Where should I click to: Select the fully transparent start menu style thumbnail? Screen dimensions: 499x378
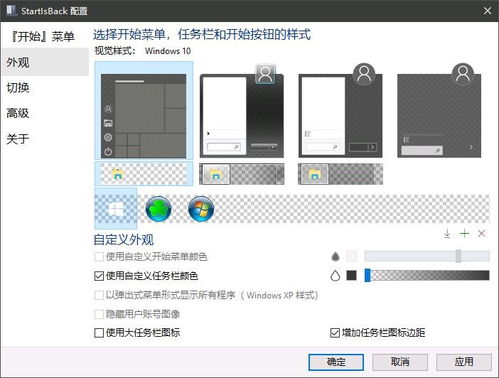(439, 111)
